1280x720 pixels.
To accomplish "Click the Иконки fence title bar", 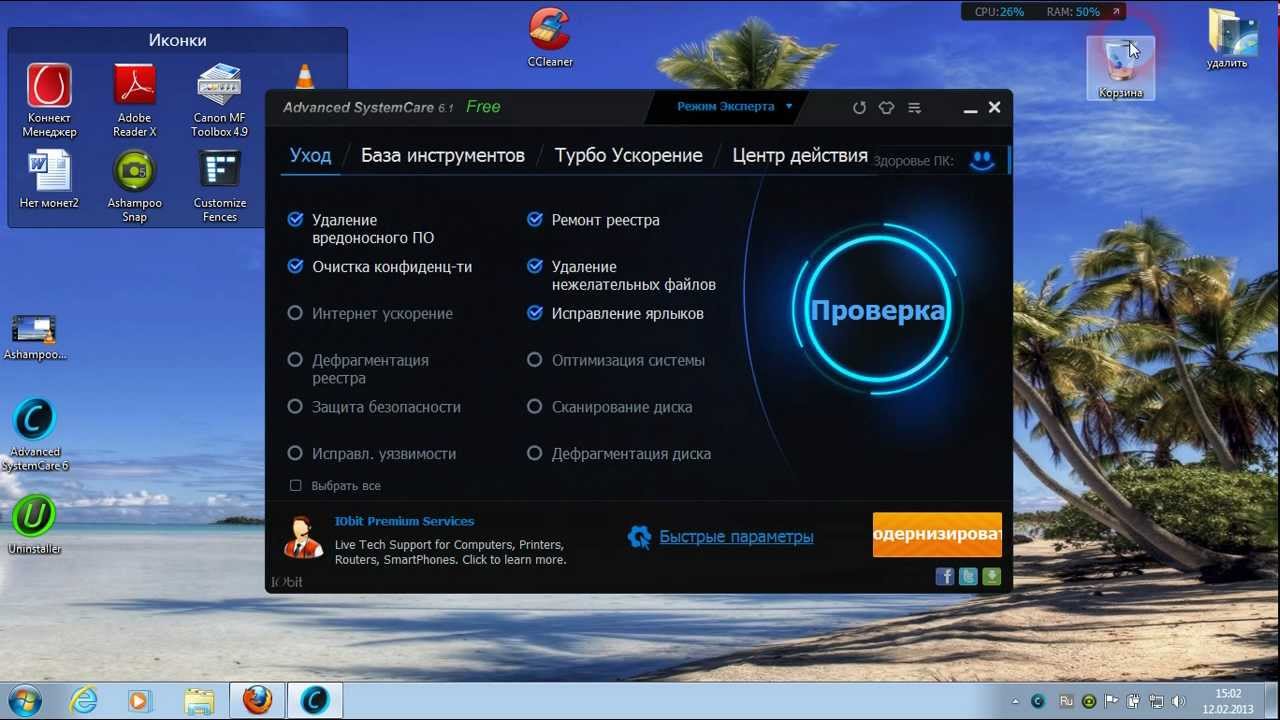I will pyautogui.click(x=178, y=40).
